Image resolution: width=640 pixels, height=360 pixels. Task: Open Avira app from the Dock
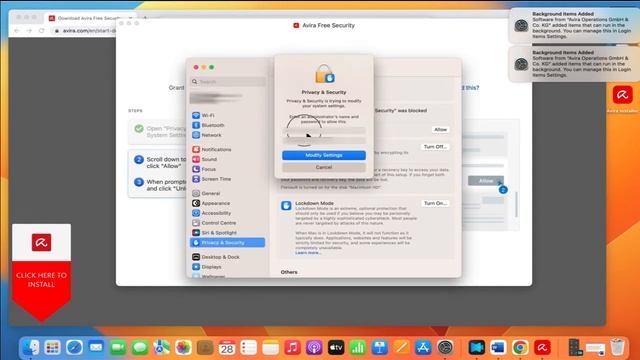point(542,347)
